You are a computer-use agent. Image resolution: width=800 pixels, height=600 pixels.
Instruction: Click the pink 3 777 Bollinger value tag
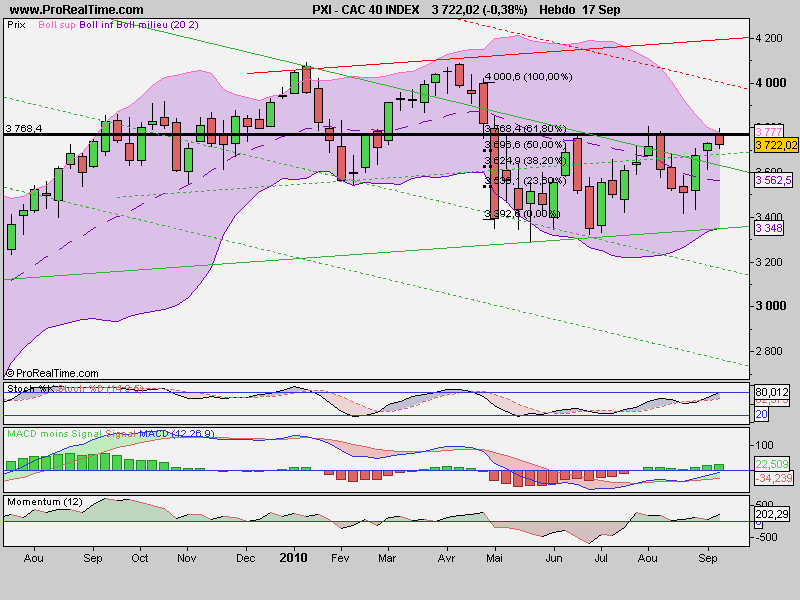tap(769, 132)
